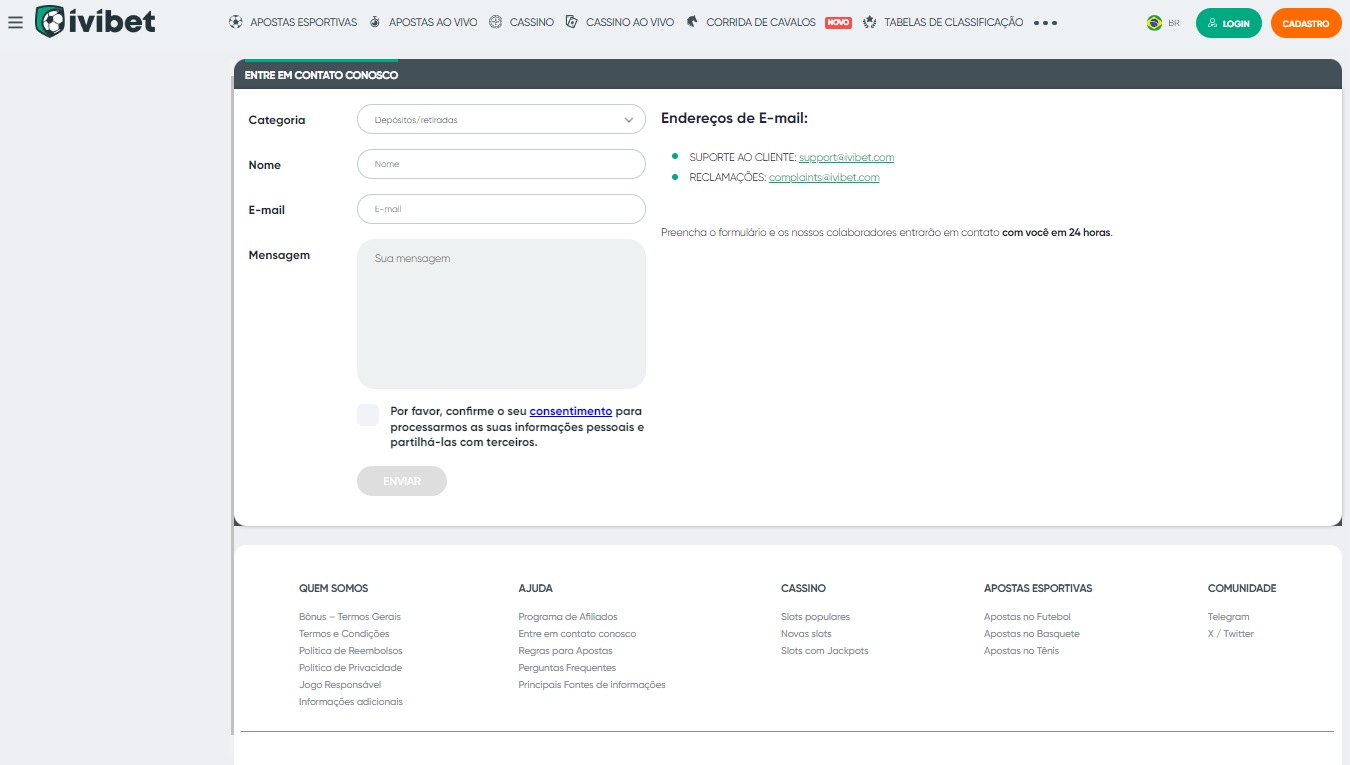Go to Apostas ao Vivo
Image resolution: width=1350 pixels, height=765 pixels.
[433, 22]
